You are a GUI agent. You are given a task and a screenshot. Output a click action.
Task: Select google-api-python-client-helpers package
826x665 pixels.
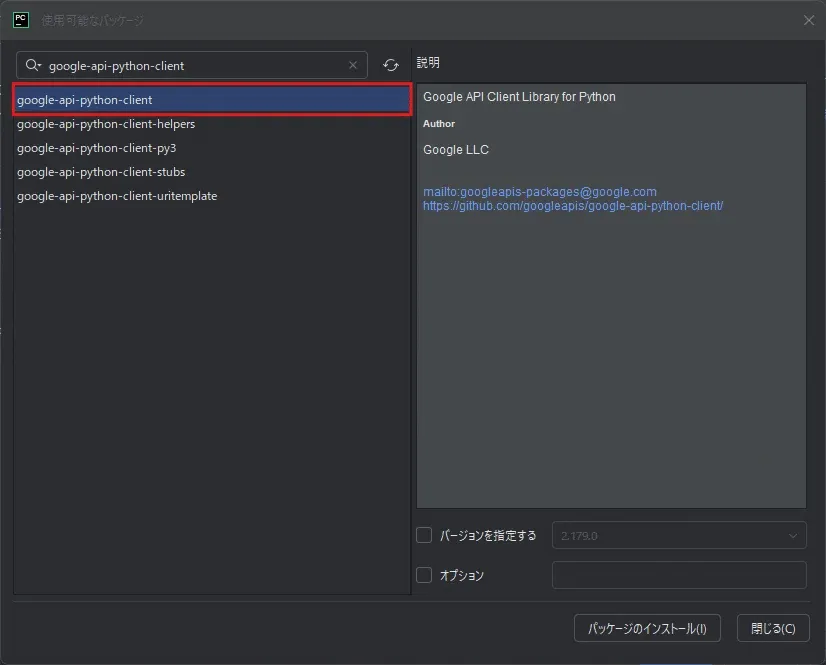coord(212,124)
